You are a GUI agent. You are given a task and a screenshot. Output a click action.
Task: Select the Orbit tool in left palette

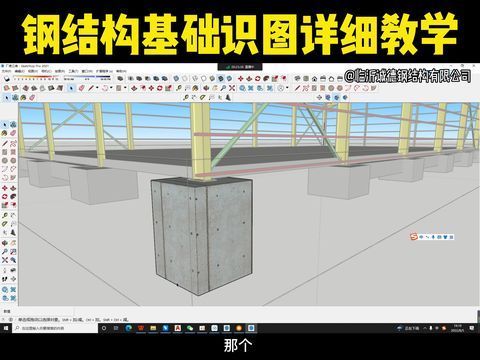(5, 243)
